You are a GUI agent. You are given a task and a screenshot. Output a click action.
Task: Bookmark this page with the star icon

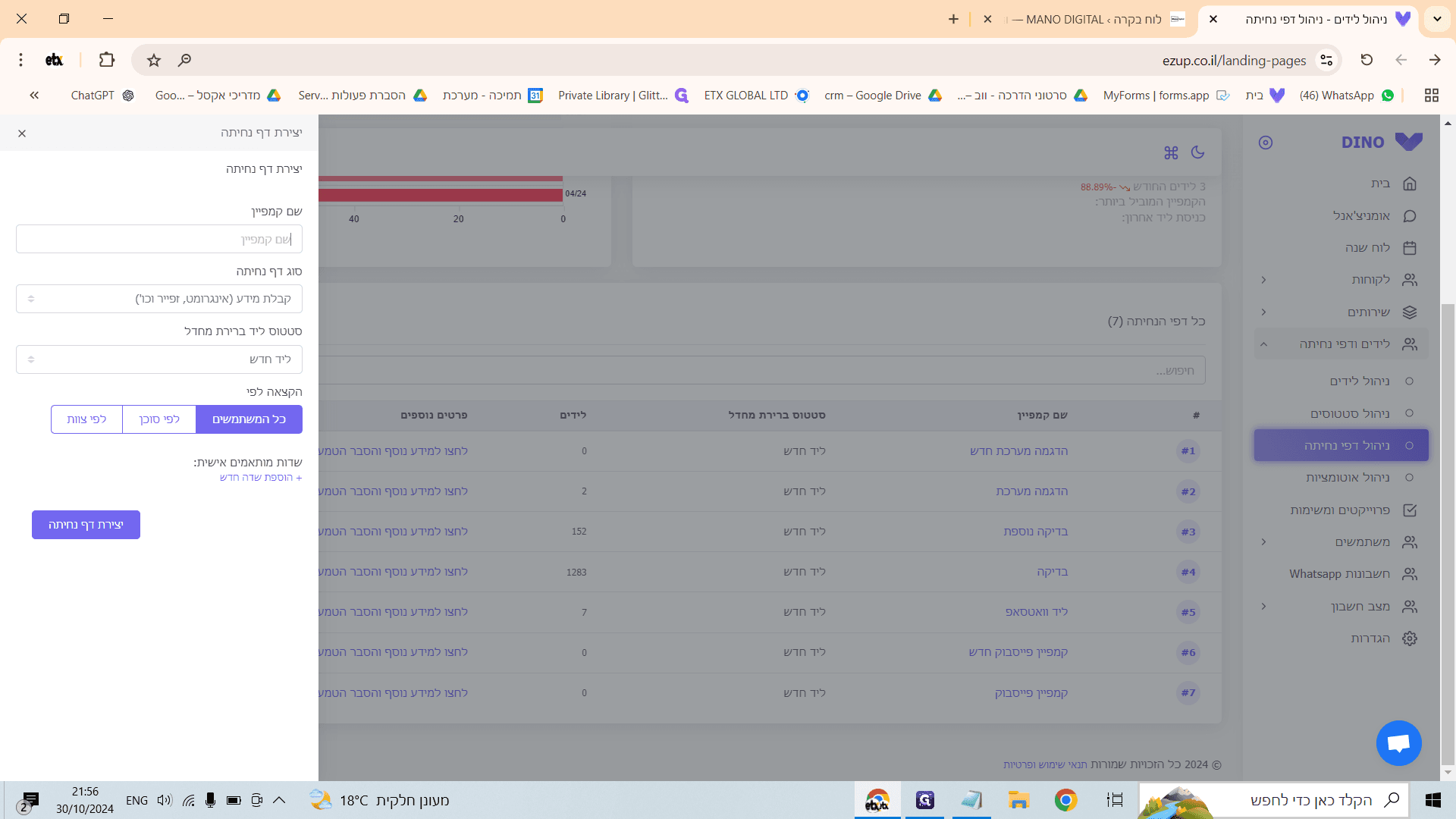[154, 60]
